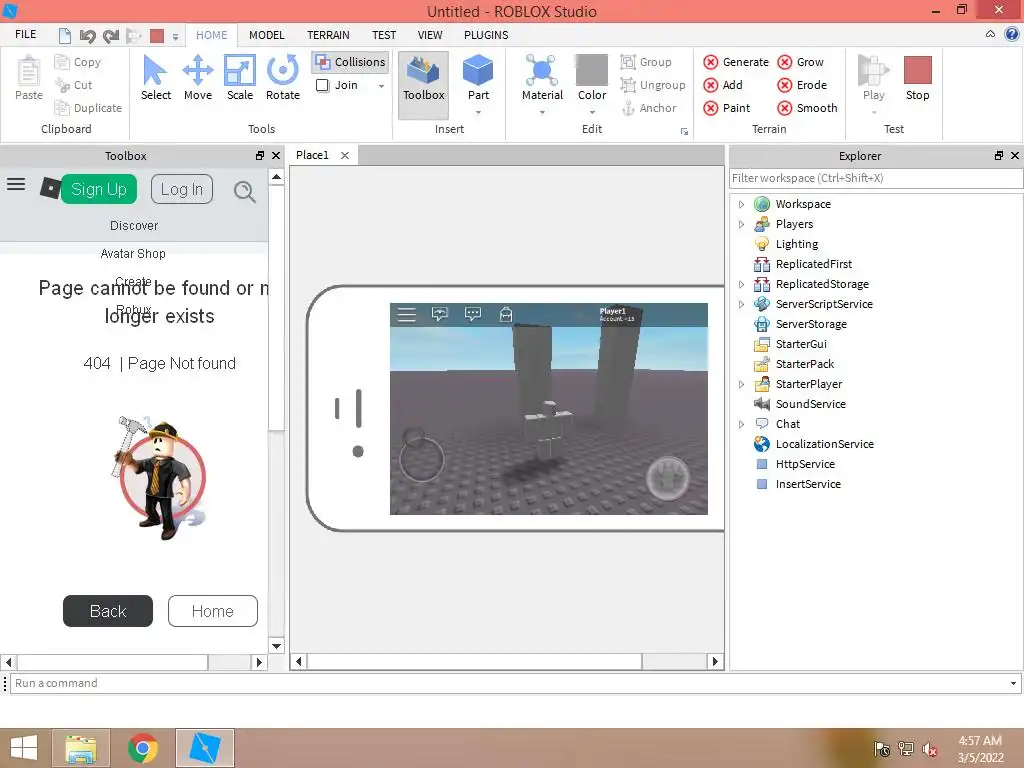Click the Grow terrain tool
The height and width of the screenshot is (768, 1024).
801,62
